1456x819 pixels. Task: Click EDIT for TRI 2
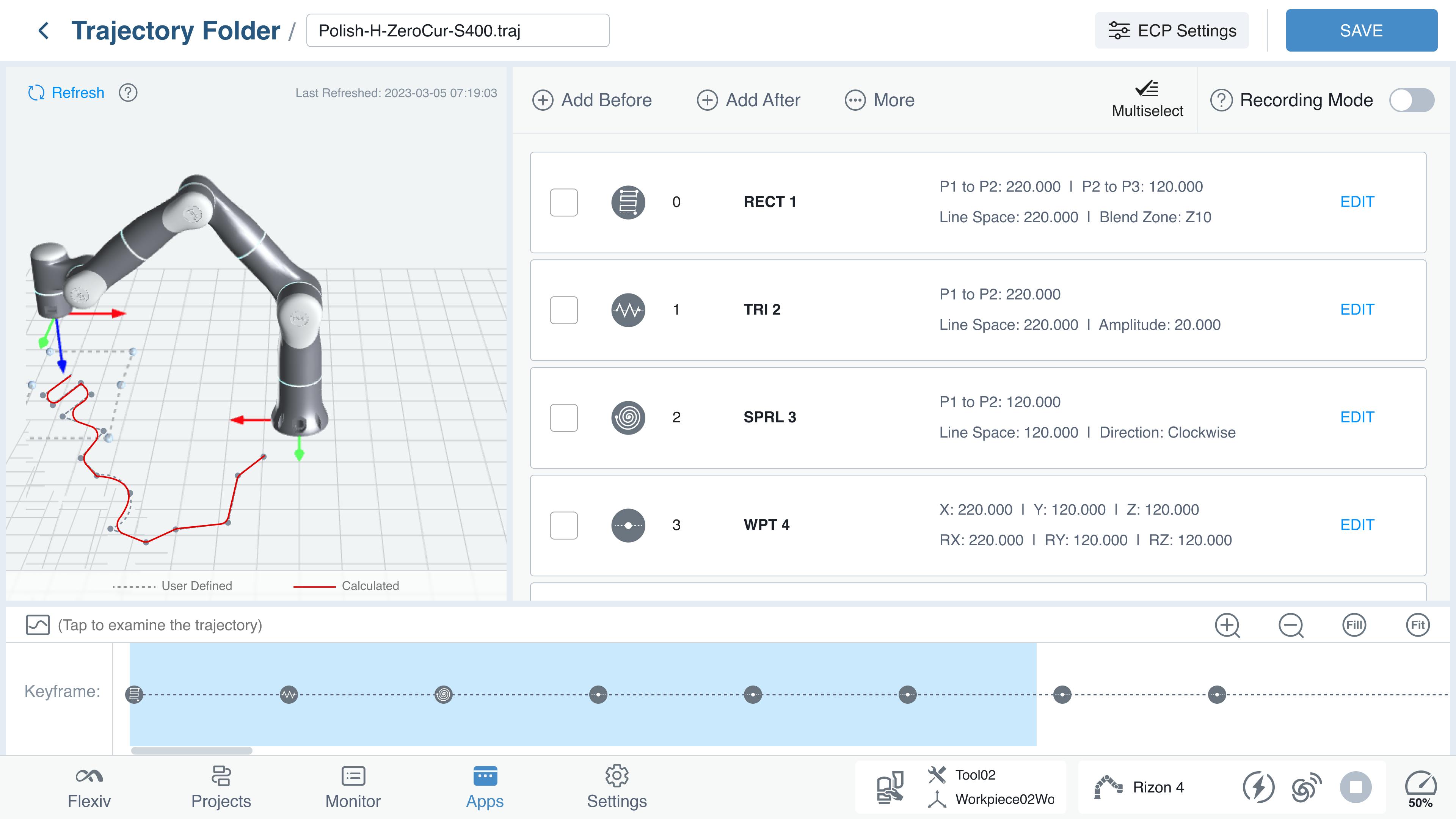click(1357, 310)
